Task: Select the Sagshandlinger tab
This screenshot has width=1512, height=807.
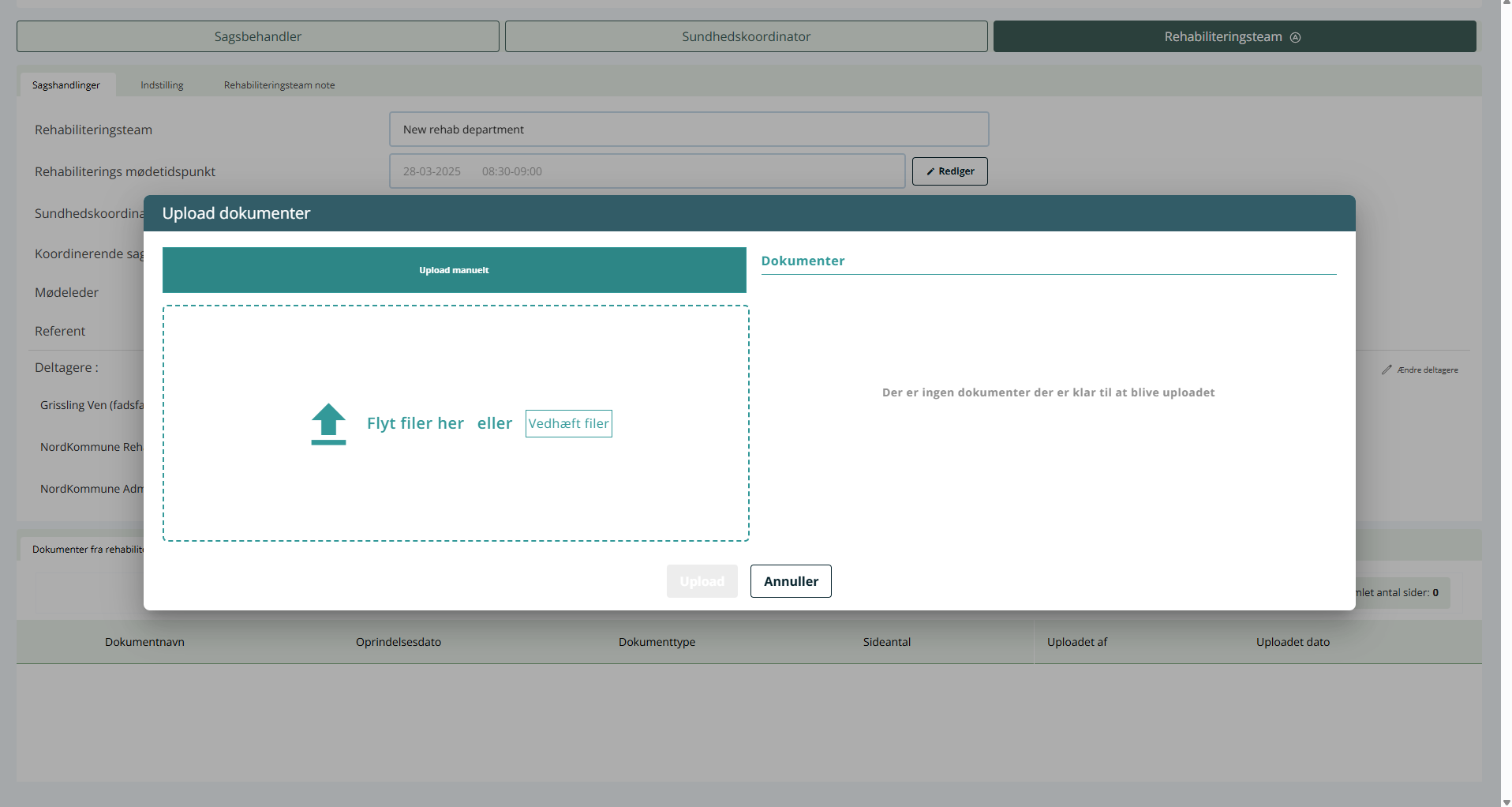Action: click(66, 85)
